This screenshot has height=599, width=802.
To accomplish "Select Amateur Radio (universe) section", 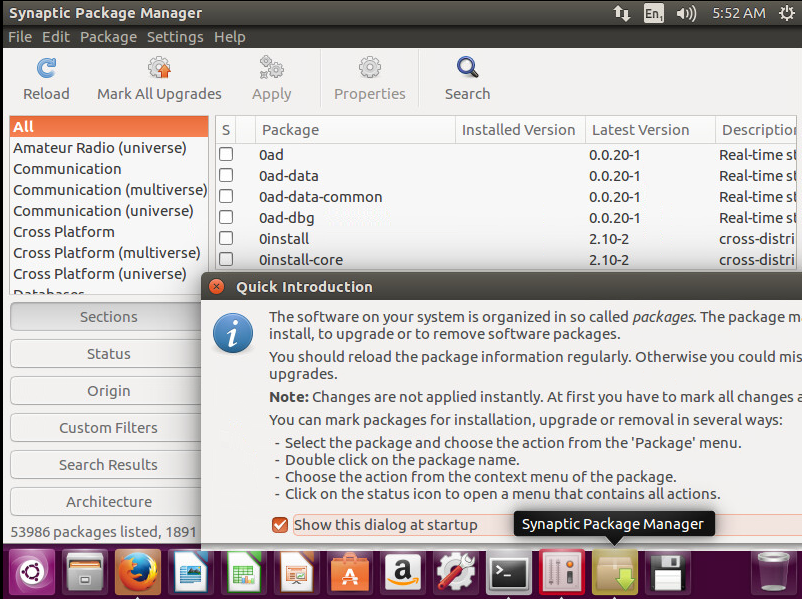I will pyautogui.click(x=109, y=148).
